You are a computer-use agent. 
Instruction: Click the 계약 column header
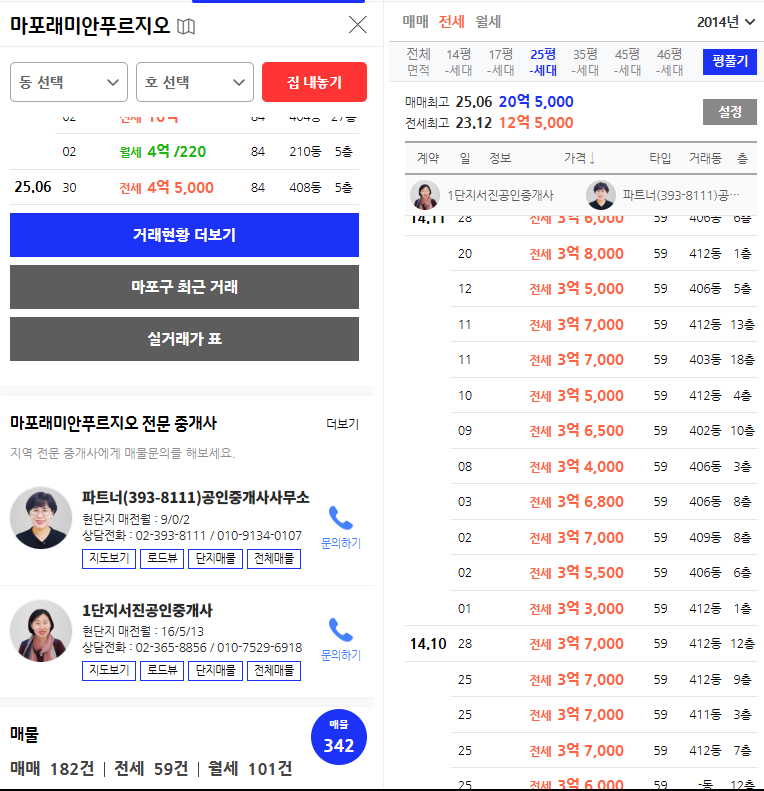click(x=427, y=158)
